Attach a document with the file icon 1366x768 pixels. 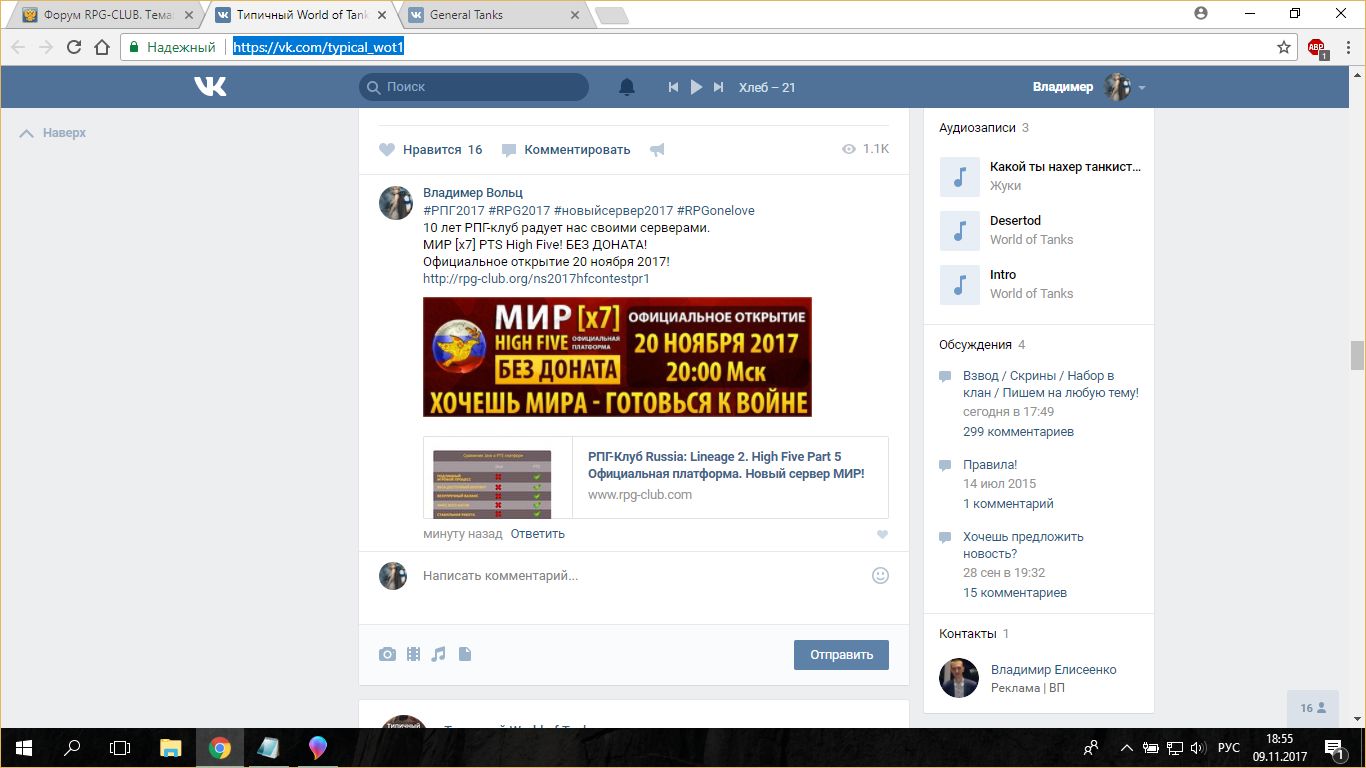click(x=464, y=654)
